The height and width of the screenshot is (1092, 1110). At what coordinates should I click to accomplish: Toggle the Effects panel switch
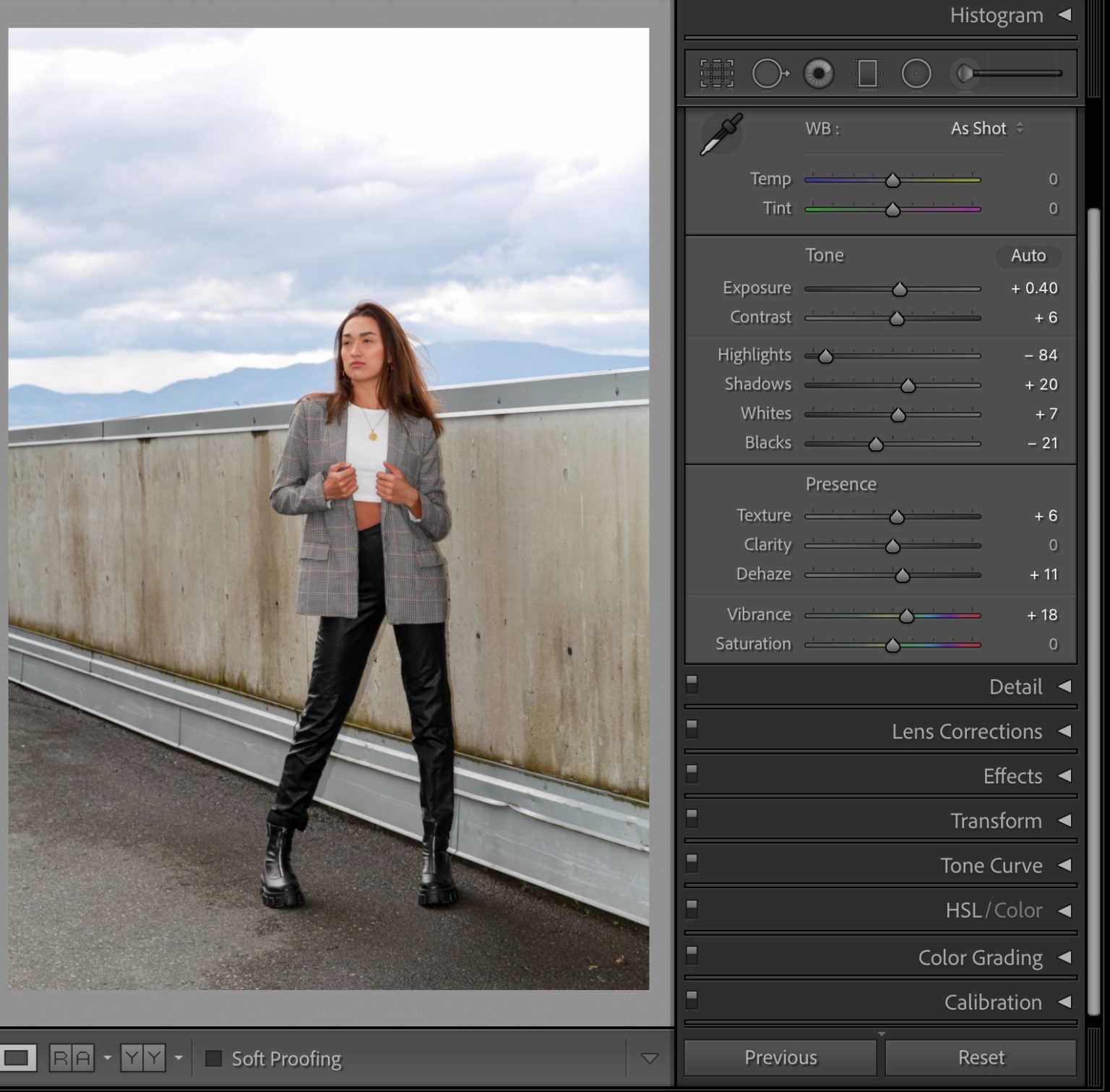(x=692, y=773)
